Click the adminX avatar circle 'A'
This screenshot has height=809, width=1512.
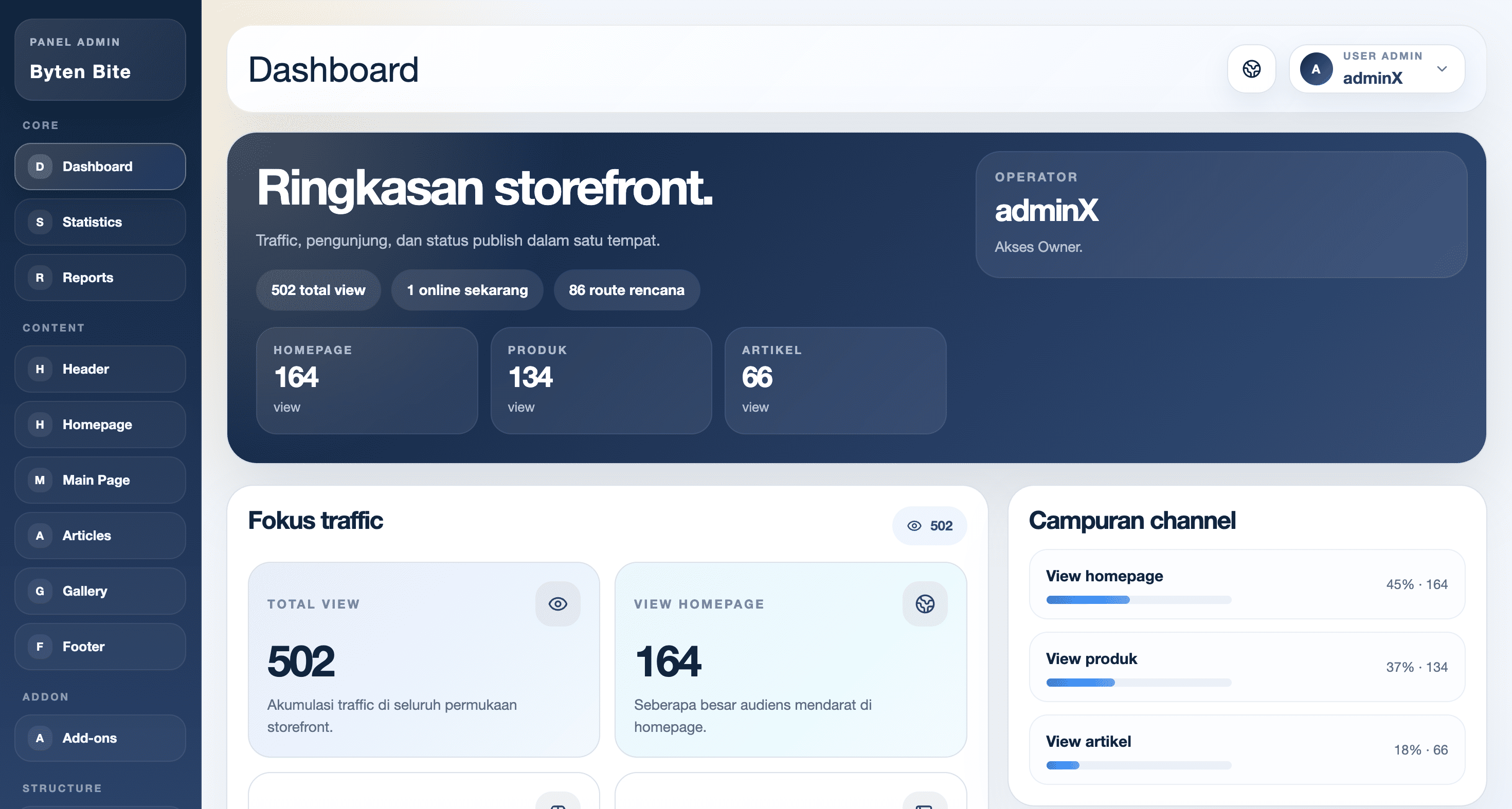click(x=1316, y=69)
